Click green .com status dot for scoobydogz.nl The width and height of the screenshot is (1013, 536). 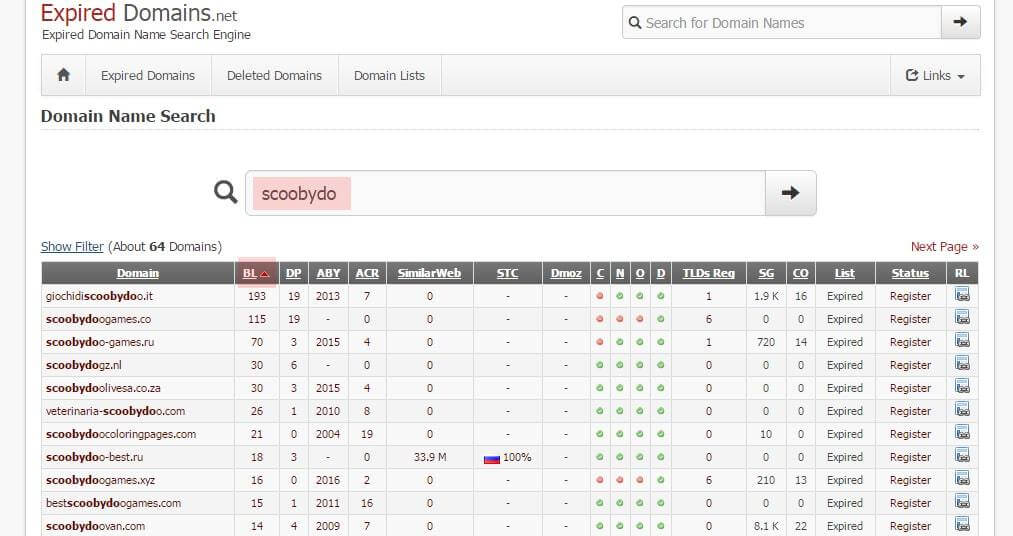click(600, 365)
